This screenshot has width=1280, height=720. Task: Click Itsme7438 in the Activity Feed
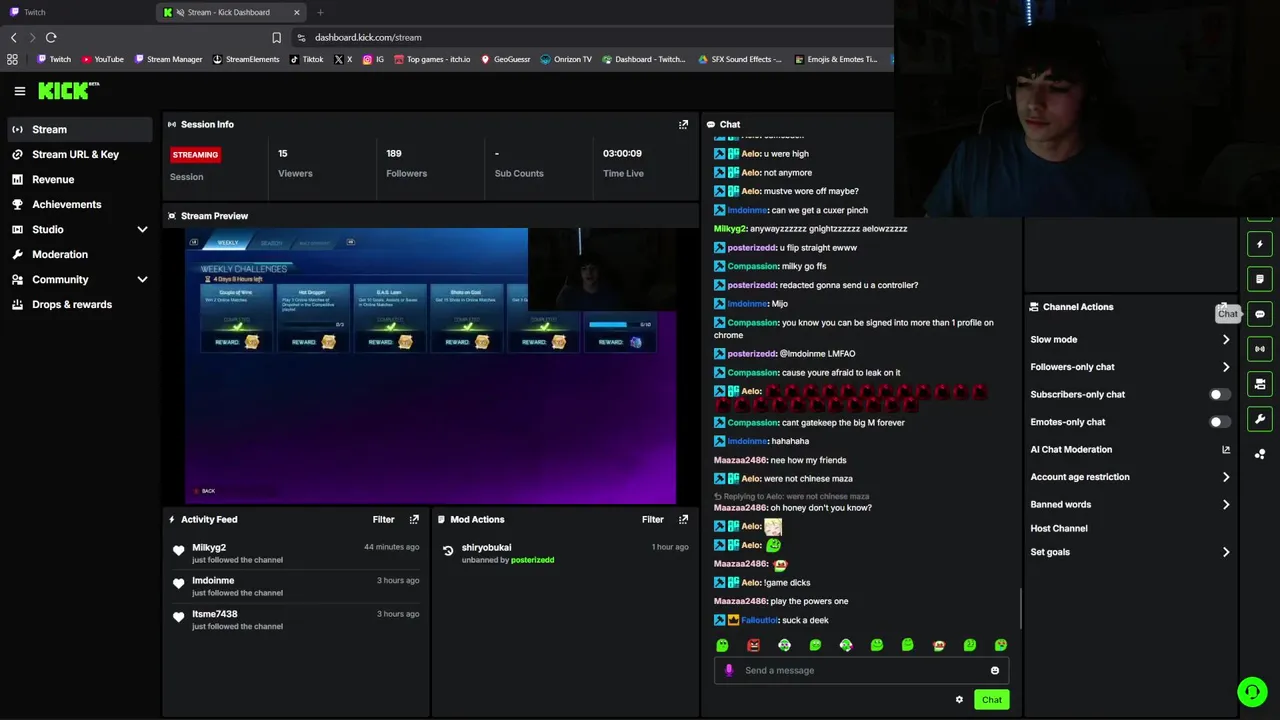(215, 614)
